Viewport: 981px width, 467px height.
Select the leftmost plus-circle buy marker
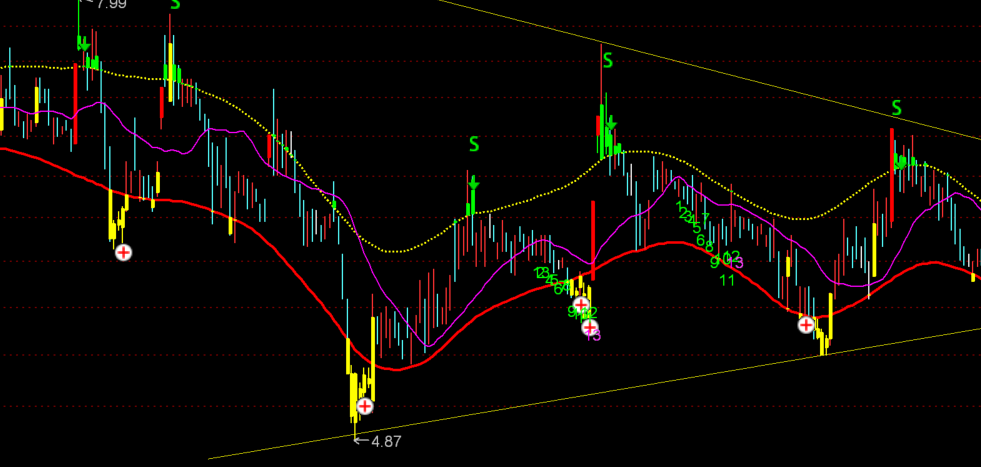tap(124, 252)
